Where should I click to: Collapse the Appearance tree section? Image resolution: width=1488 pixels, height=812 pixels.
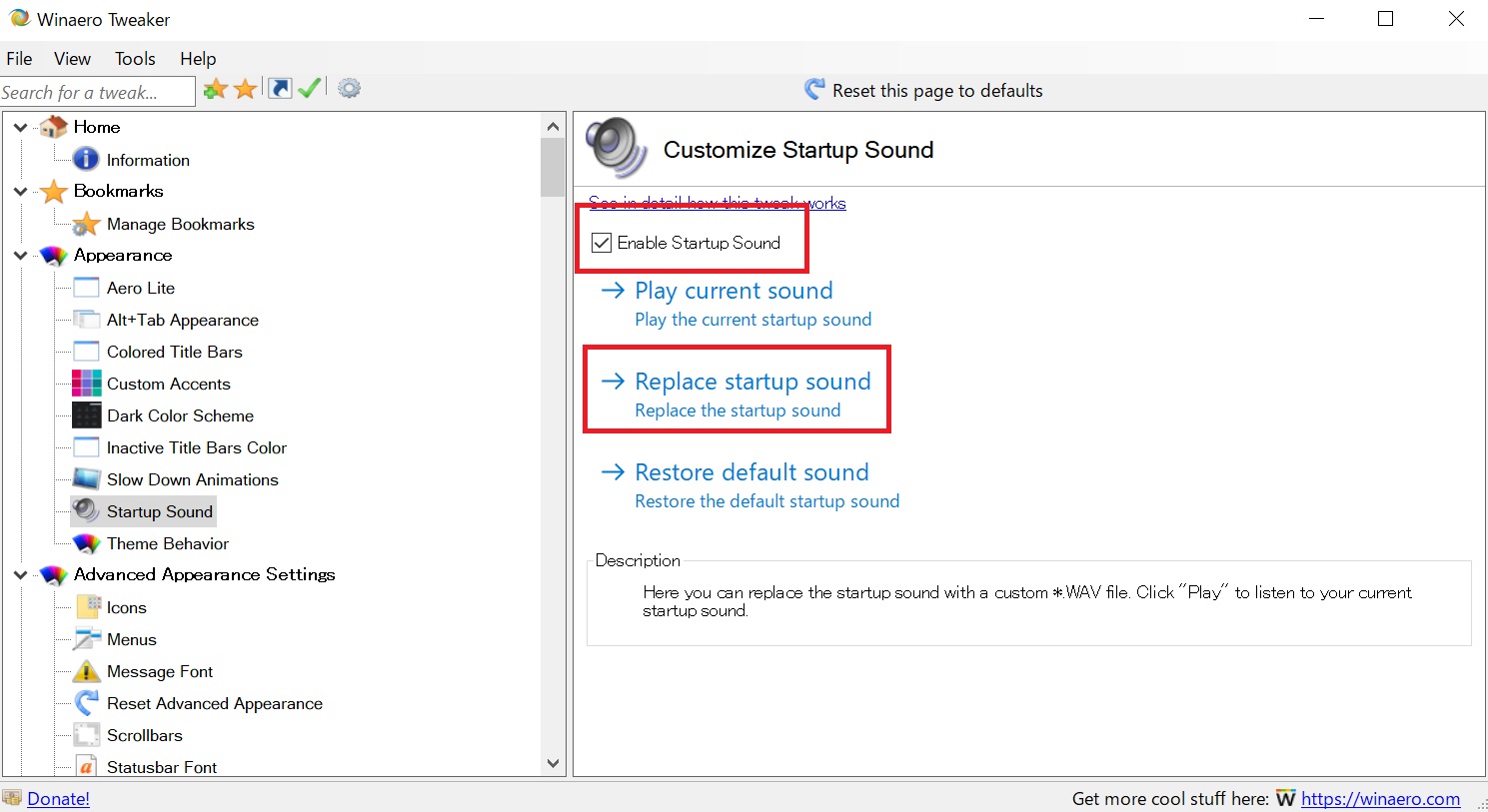click(20, 256)
